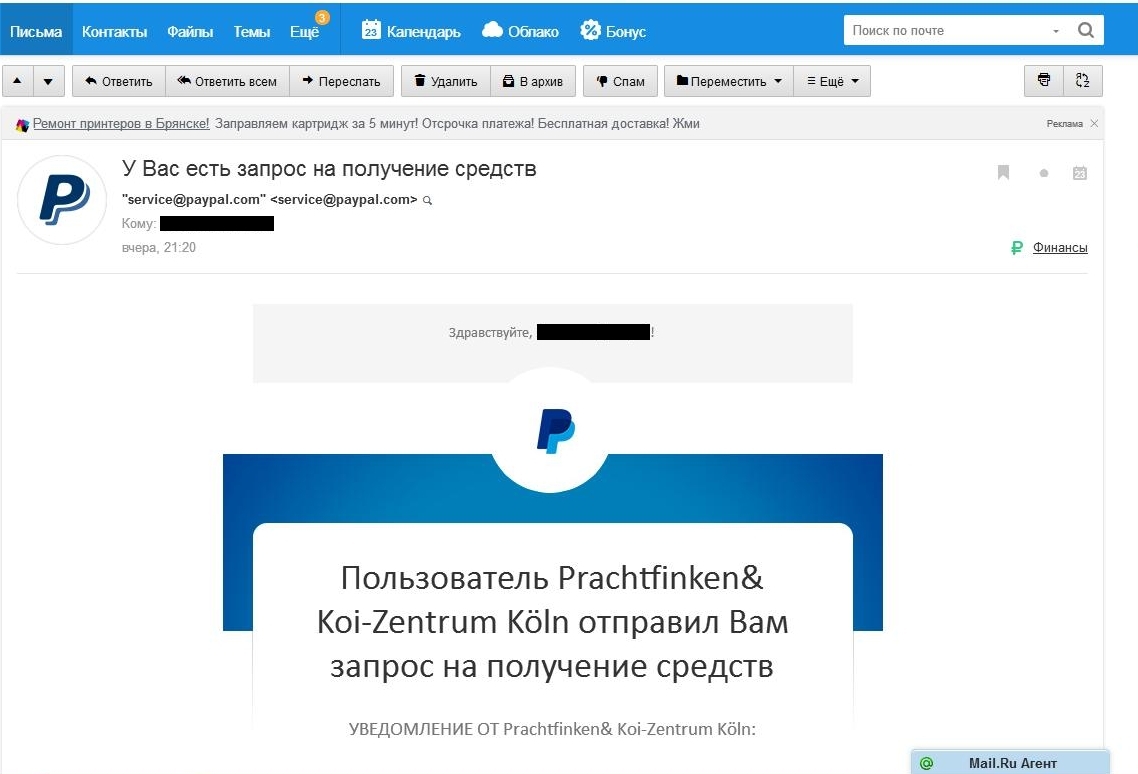Viewport: 1138px width, 774px height.
Task: Toggle the unread dot marker
Action: tap(1044, 173)
